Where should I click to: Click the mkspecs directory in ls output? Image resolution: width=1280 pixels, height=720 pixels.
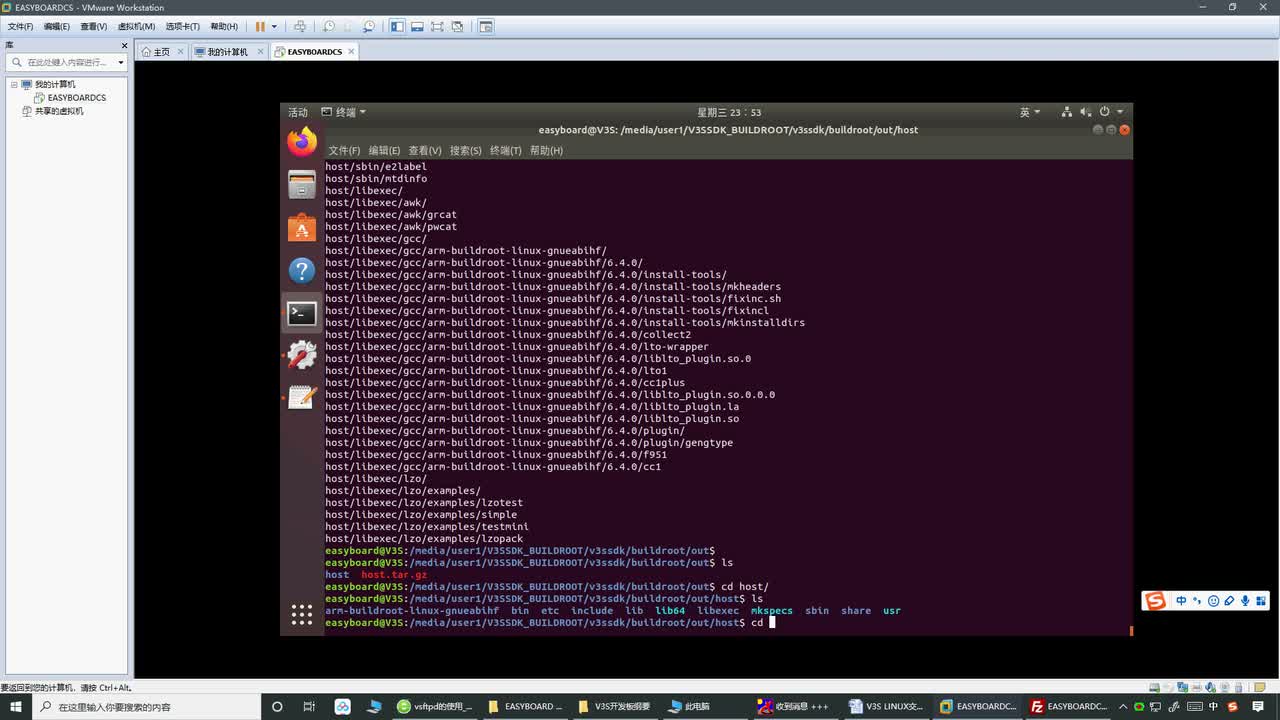tap(771, 611)
